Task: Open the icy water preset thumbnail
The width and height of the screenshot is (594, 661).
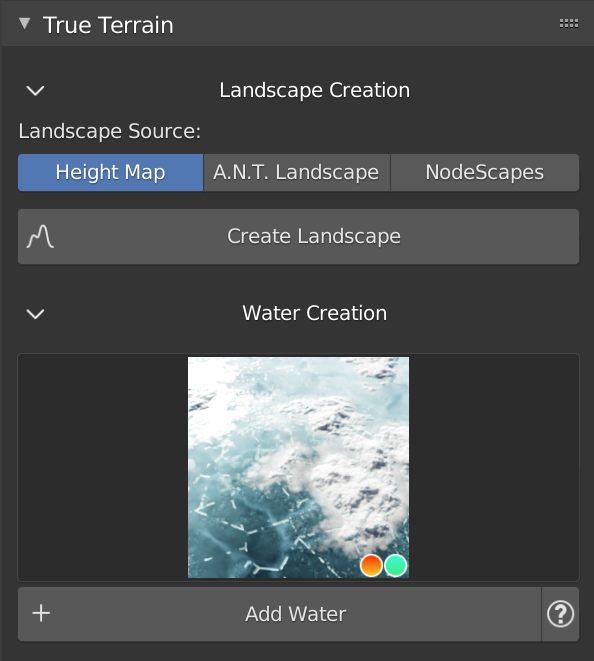Action: point(298,467)
